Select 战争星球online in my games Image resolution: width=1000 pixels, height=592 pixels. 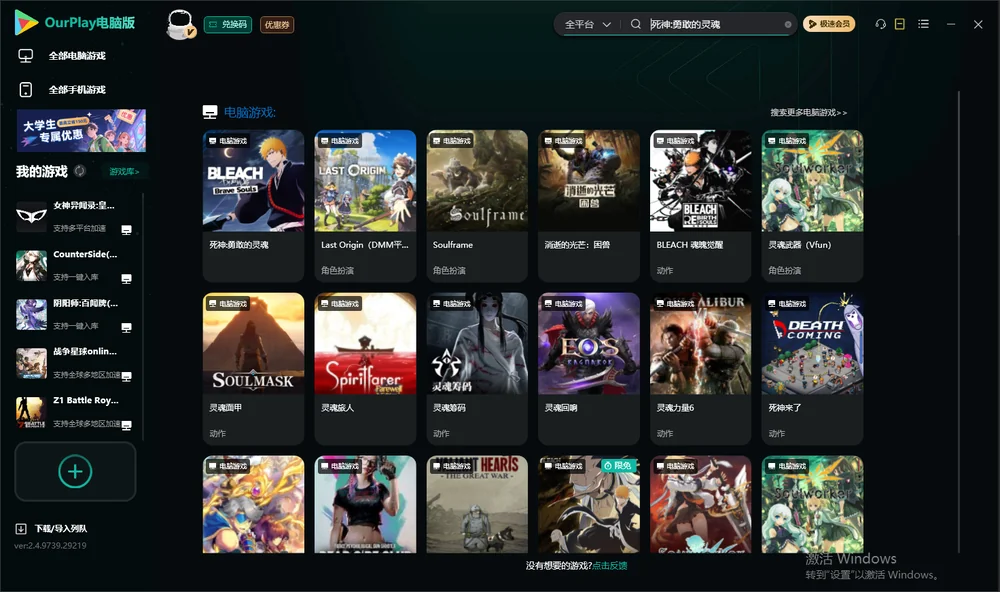(x=75, y=364)
